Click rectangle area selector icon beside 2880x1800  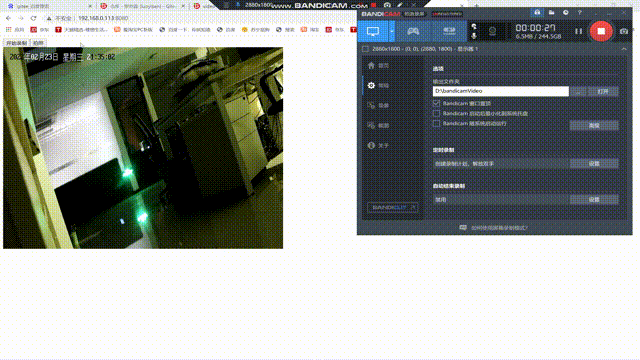point(365,49)
